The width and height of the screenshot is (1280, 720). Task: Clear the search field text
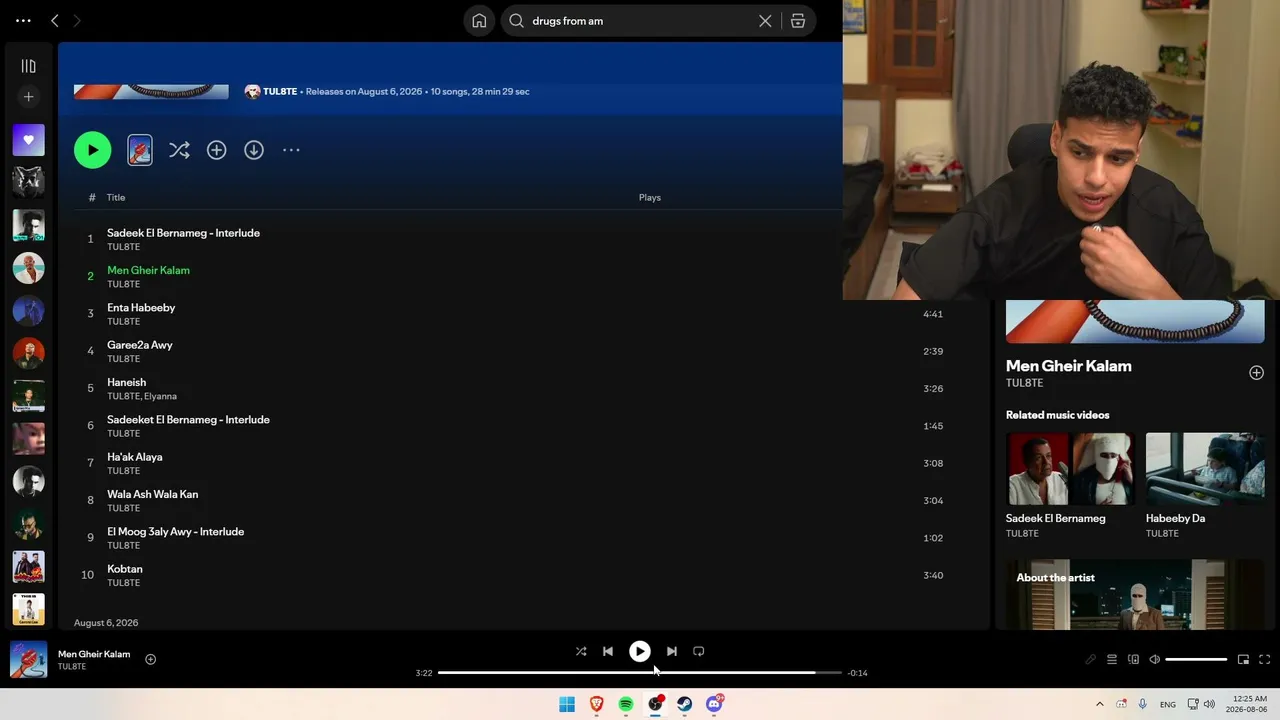pos(765,21)
